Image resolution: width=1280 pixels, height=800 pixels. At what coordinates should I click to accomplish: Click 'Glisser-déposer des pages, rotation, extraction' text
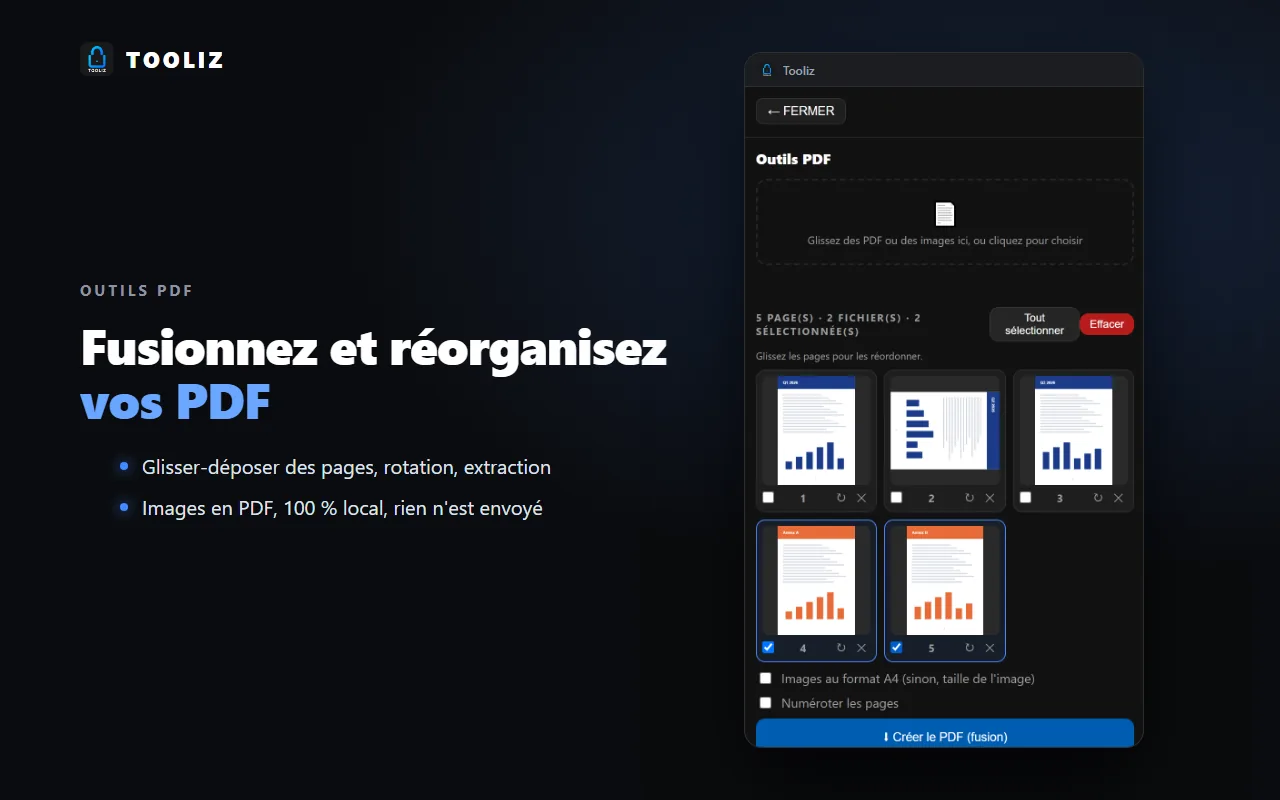point(346,467)
